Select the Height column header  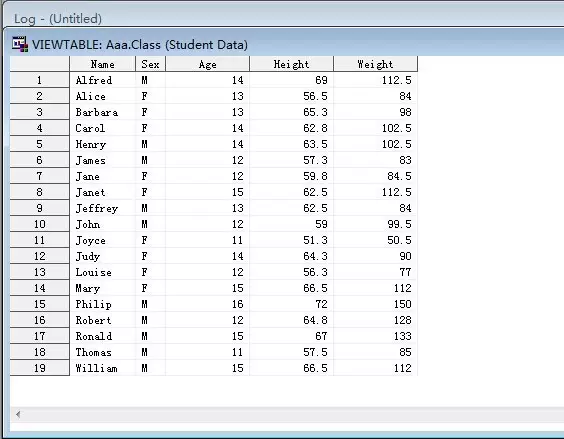point(291,64)
